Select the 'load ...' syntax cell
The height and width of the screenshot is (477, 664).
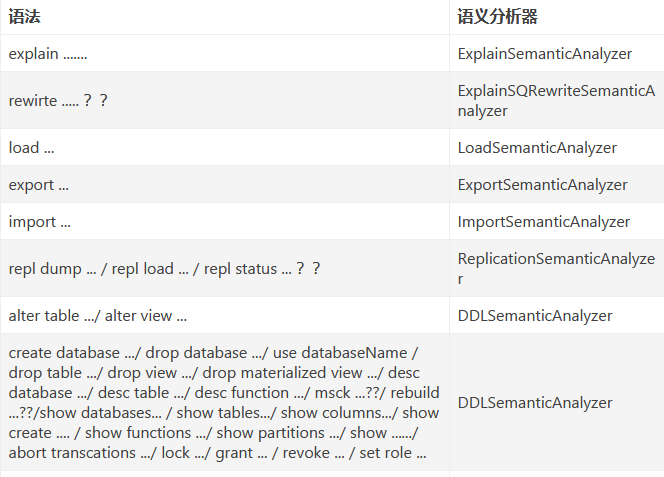[31, 148]
